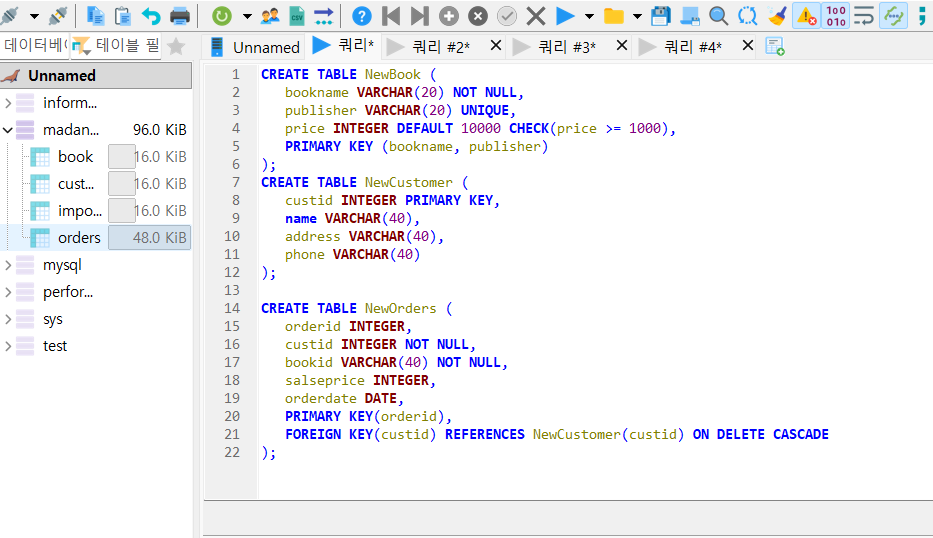The height and width of the screenshot is (538, 933).
Task: Click the Cancel editing X icon
Action: (x=536, y=16)
